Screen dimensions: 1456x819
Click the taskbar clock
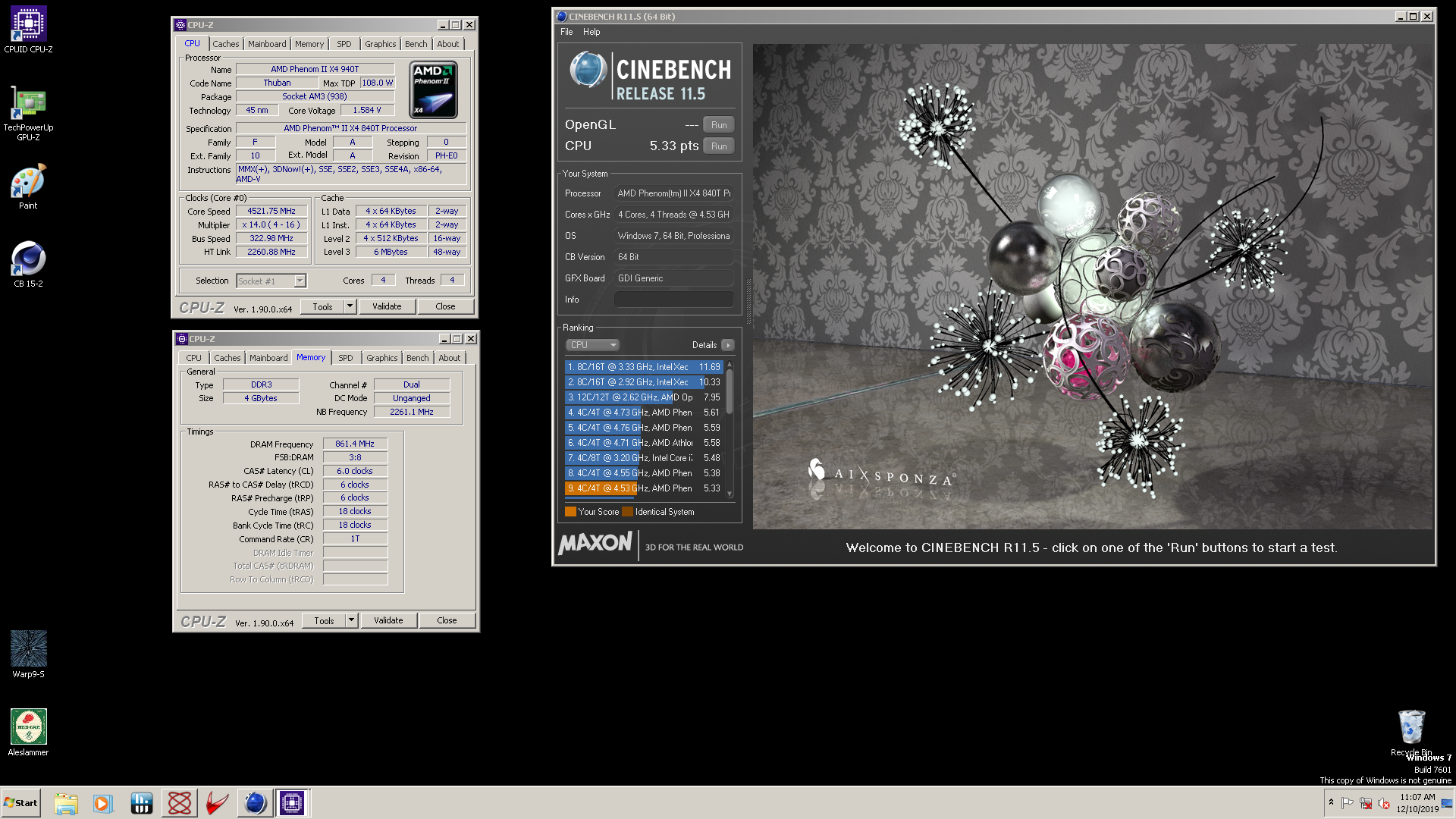point(1417,803)
